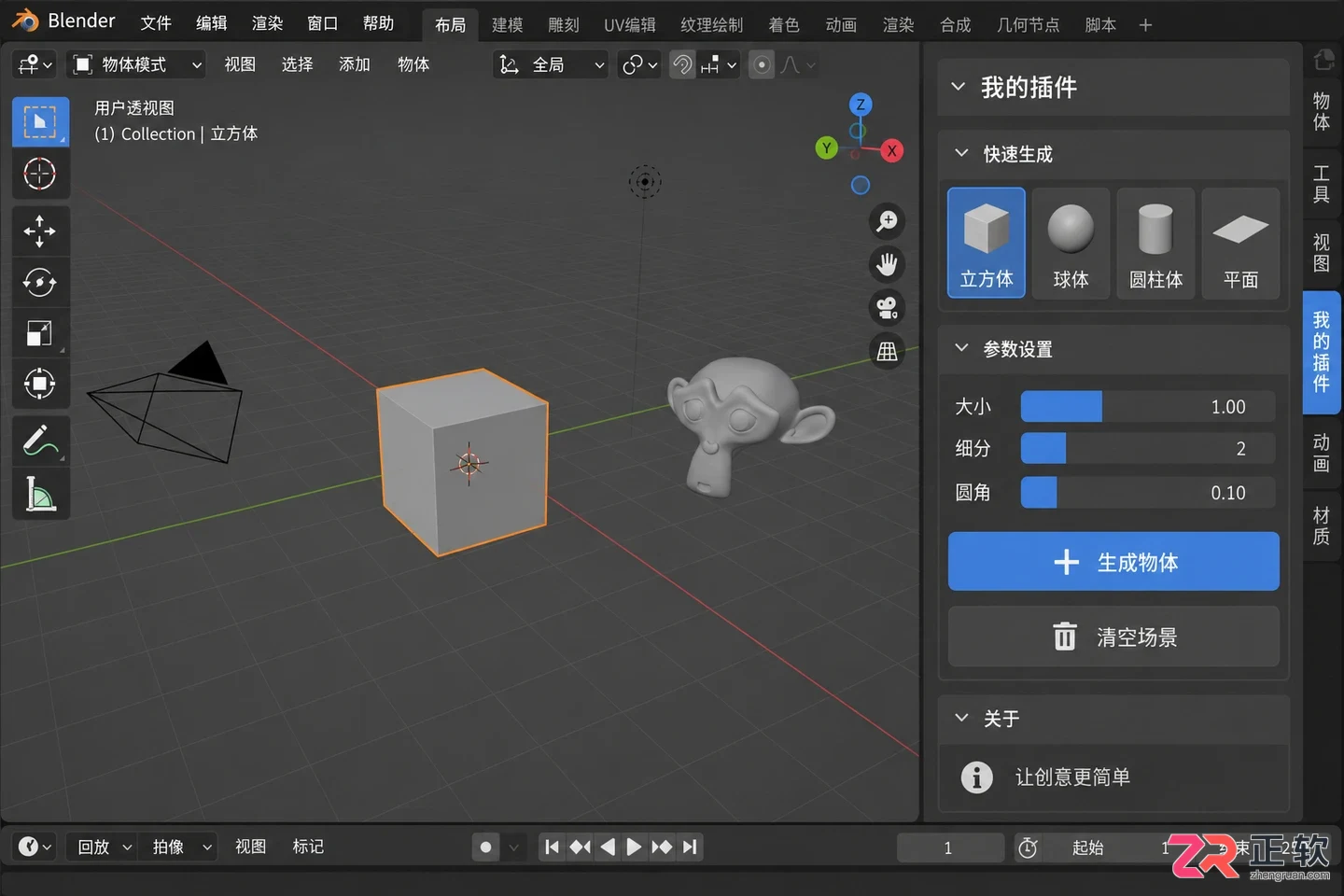The image size is (1344, 896).
Task: Open the 回放 playback dropdown
Action: pyautogui.click(x=105, y=847)
